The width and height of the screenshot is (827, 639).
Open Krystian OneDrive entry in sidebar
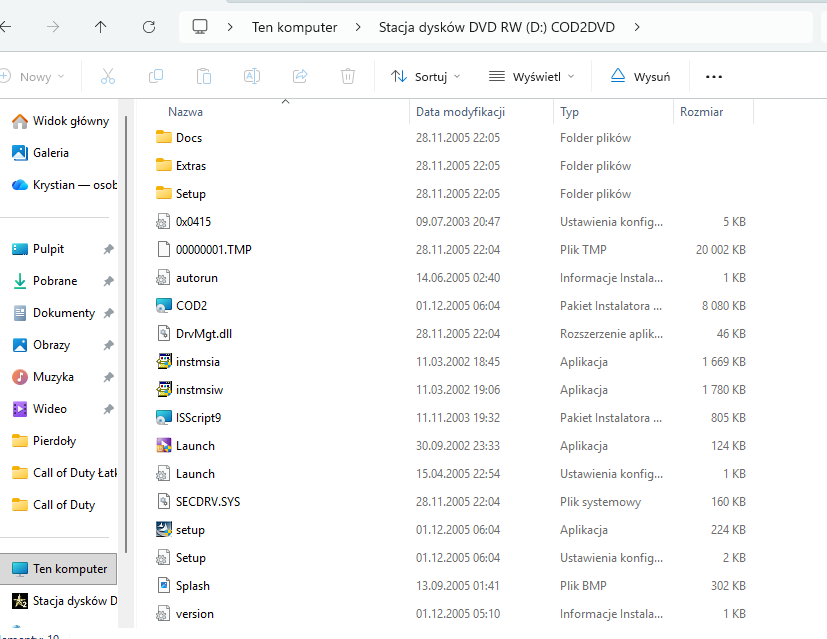[x=64, y=185]
